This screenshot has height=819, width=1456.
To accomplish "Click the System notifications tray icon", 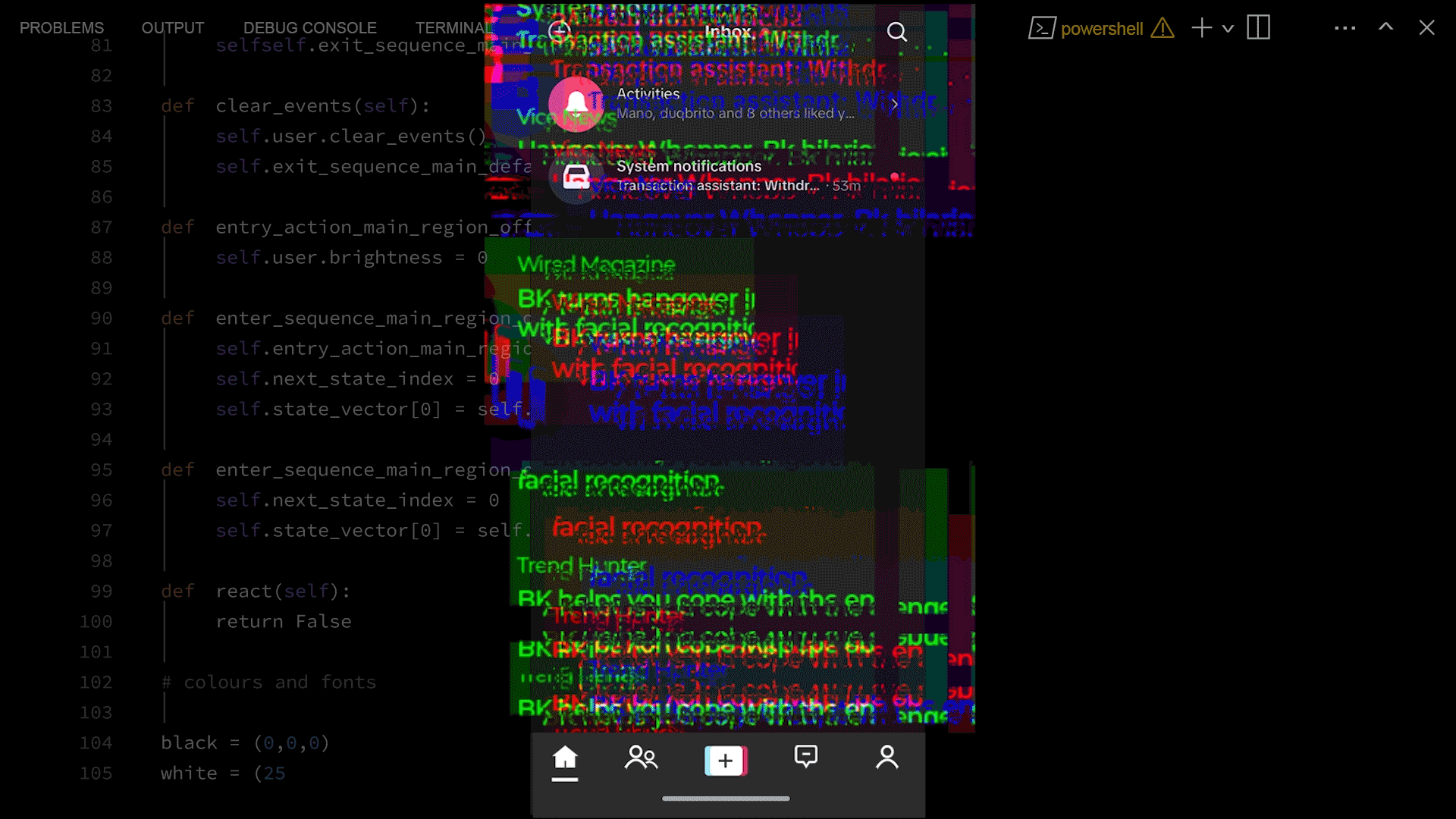I will 576,177.
